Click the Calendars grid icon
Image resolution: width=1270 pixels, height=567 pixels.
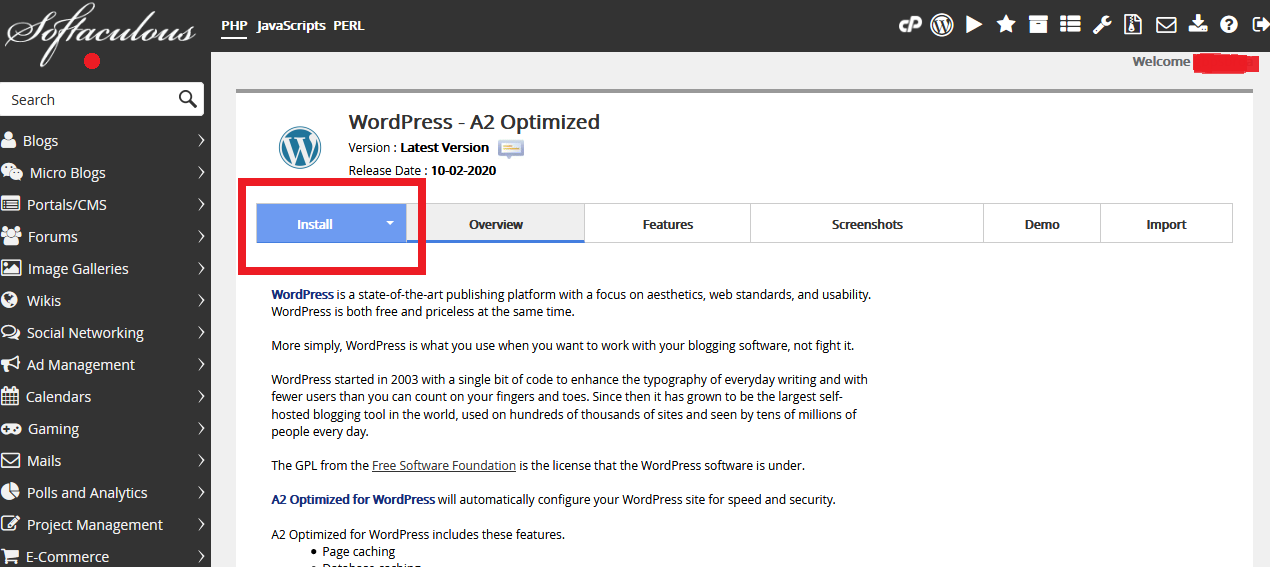click(10, 396)
